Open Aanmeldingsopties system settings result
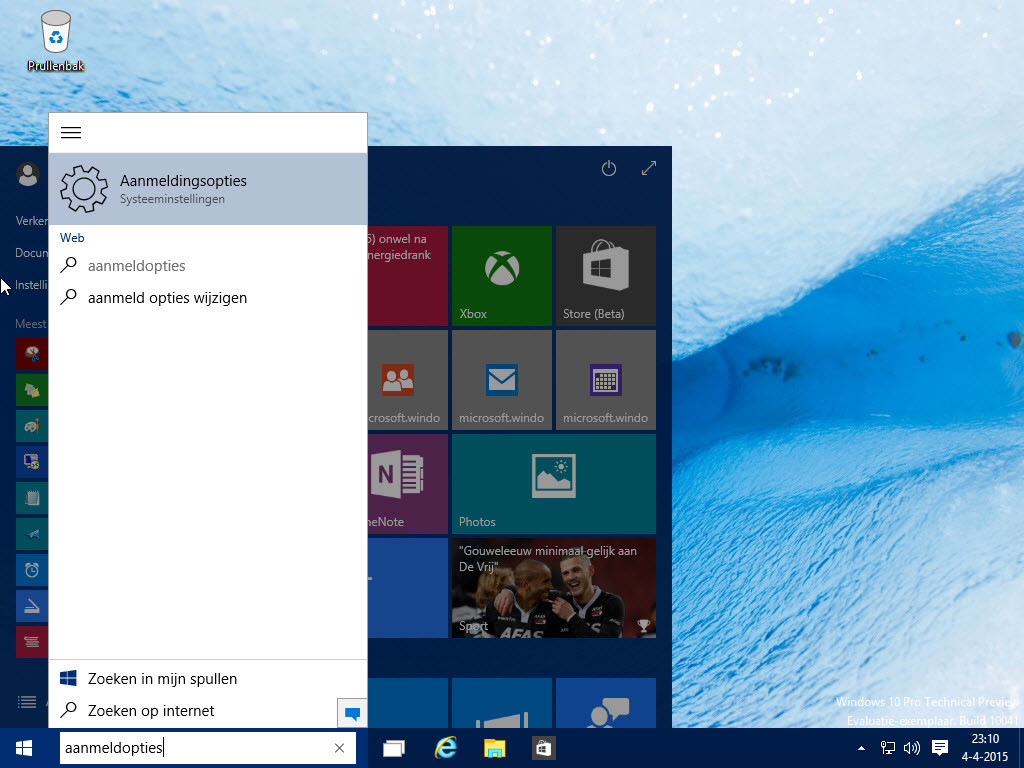The width and height of the screenshot is (1024, 768). coord(208,189)
